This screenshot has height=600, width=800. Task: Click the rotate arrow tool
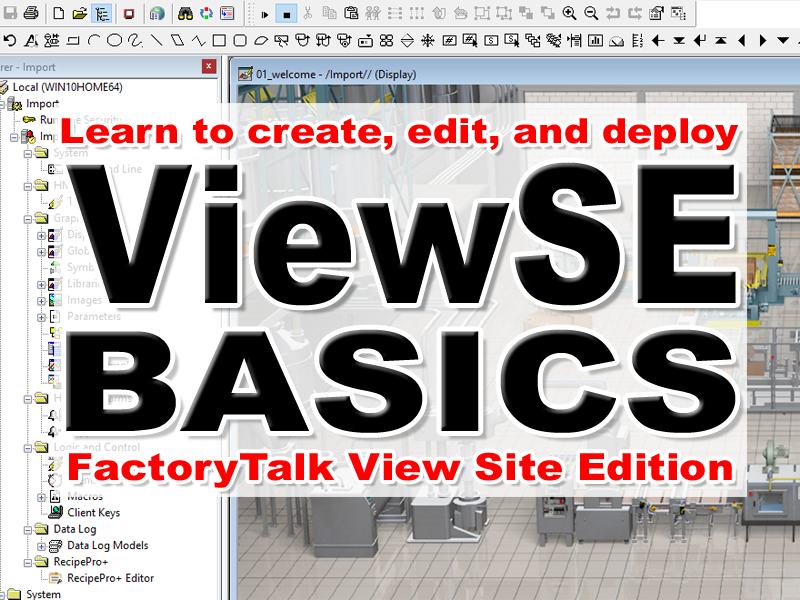coord(10,40)
